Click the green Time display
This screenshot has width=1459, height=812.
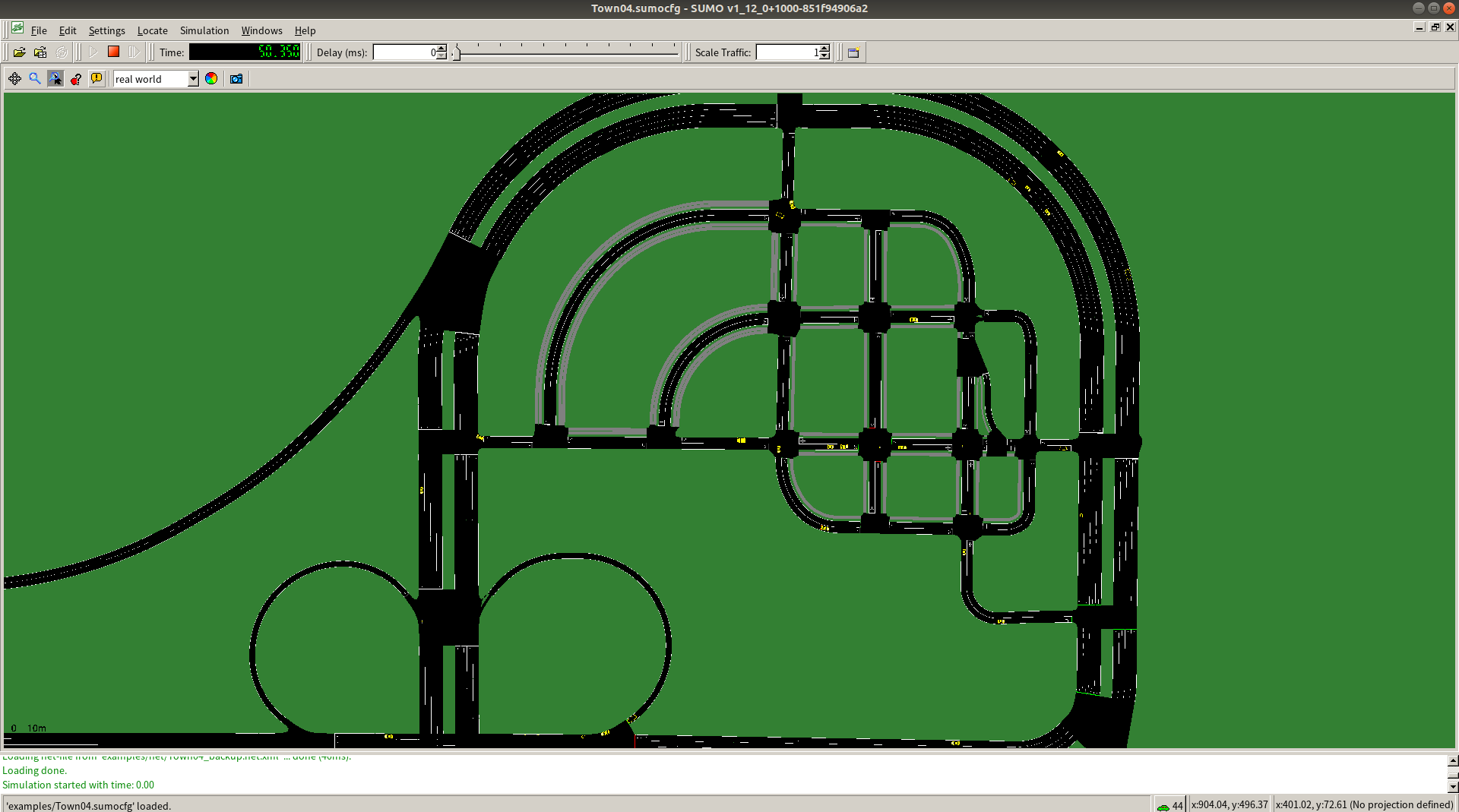tap(245, 52)
